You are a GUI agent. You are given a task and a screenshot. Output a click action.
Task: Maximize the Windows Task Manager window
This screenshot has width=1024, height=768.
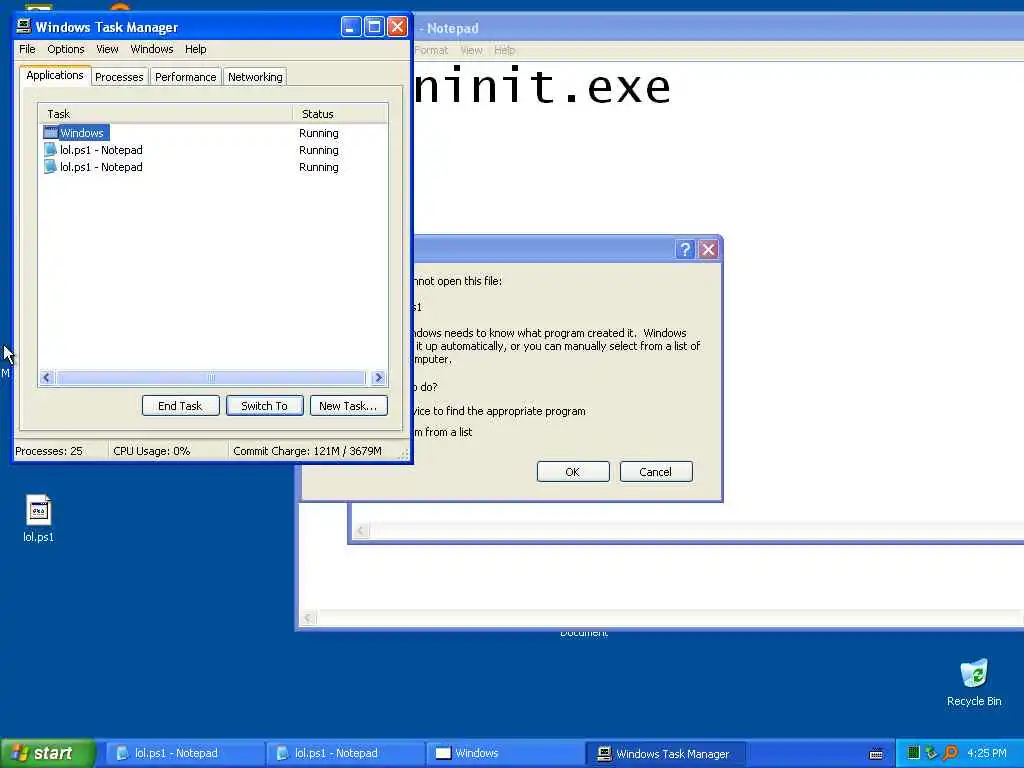coord(374,27)
